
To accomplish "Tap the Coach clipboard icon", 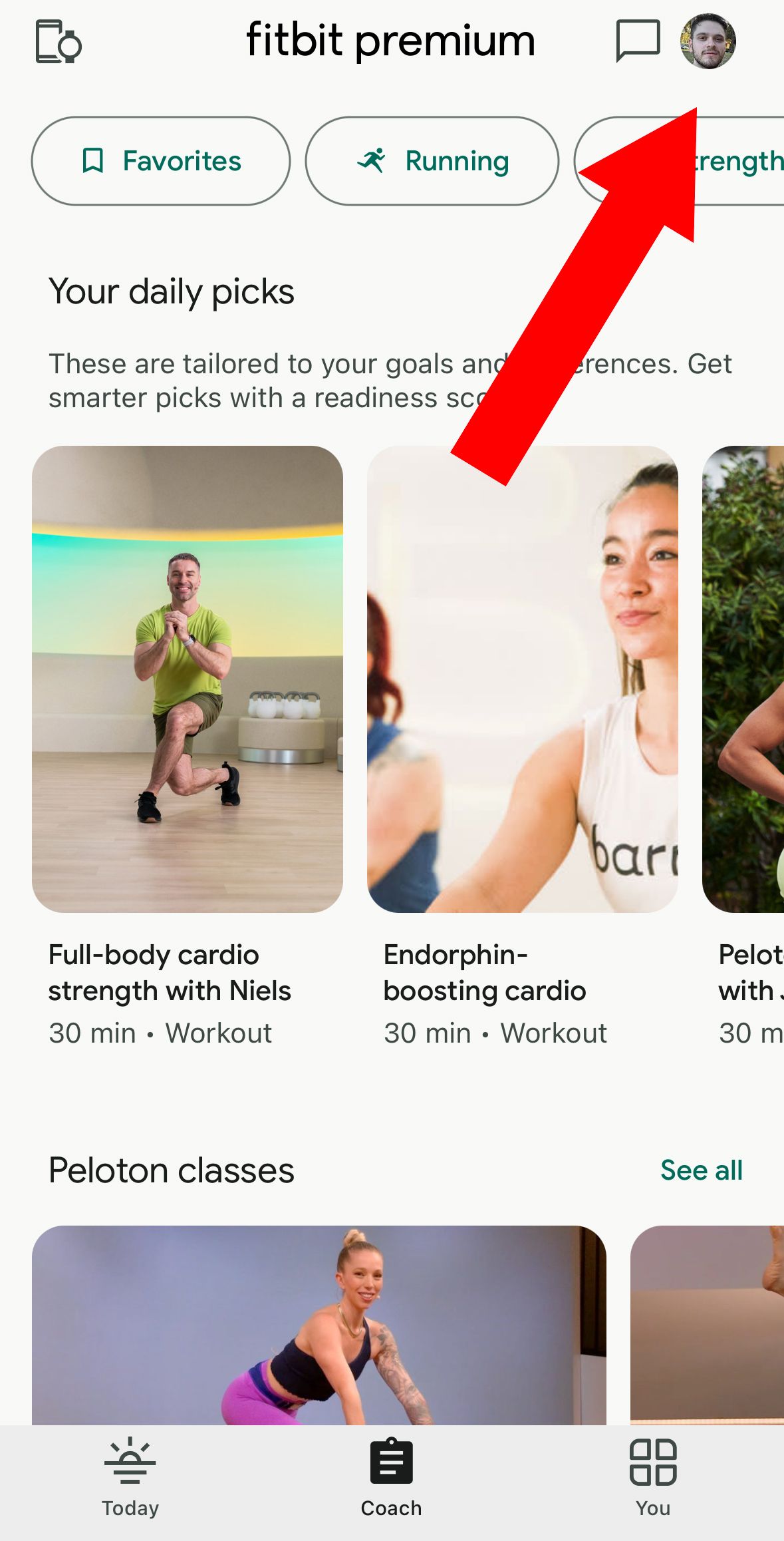I will [x=392, y=1461].
